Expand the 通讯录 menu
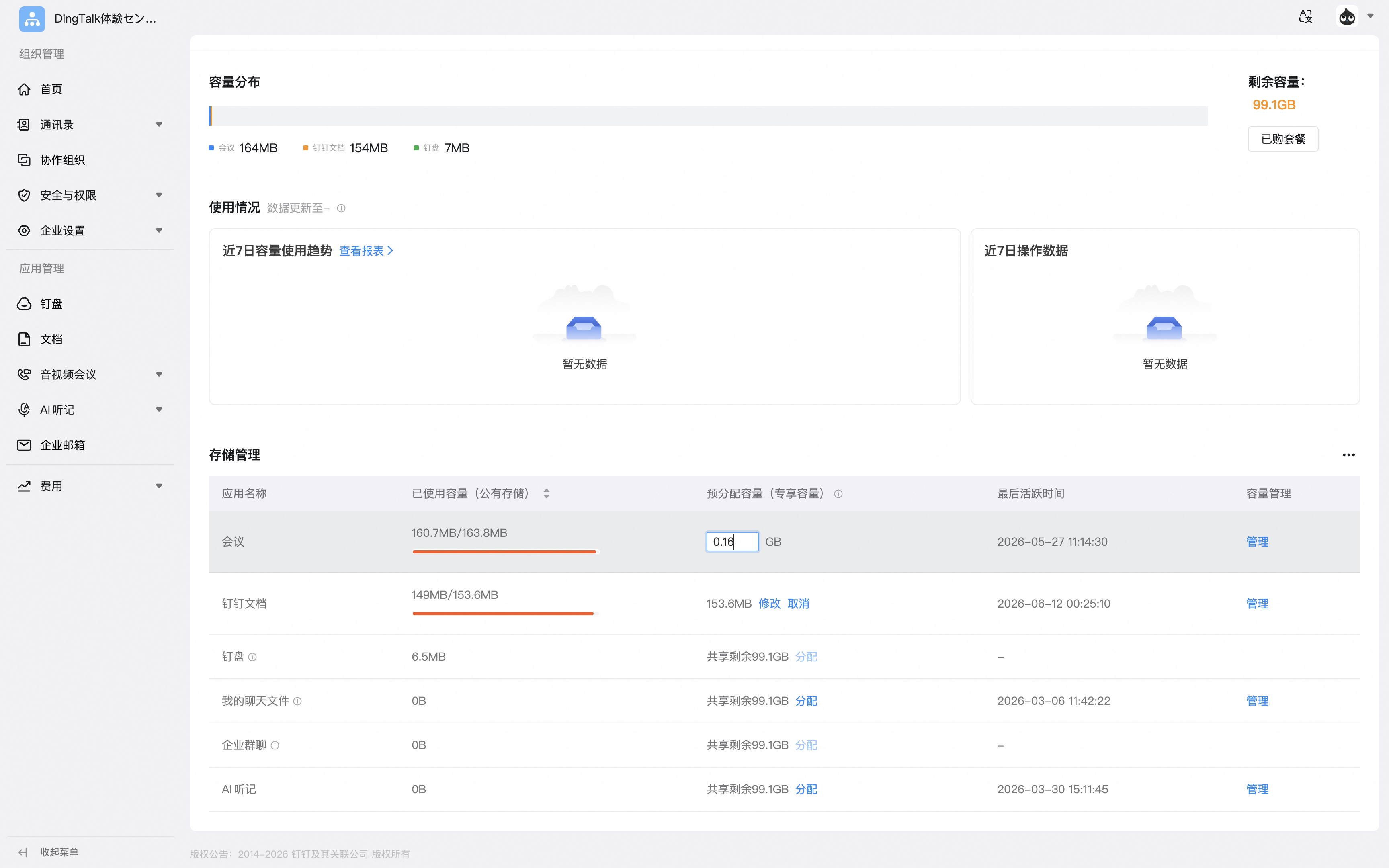The width and height of the screenshot is (1389, 868). click(90, 125)
